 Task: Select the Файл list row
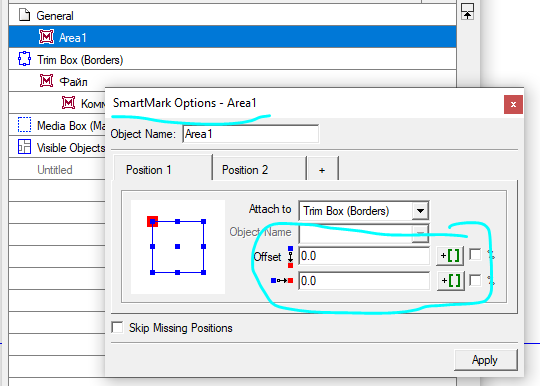pyautogui.click(x=232, y=81)
